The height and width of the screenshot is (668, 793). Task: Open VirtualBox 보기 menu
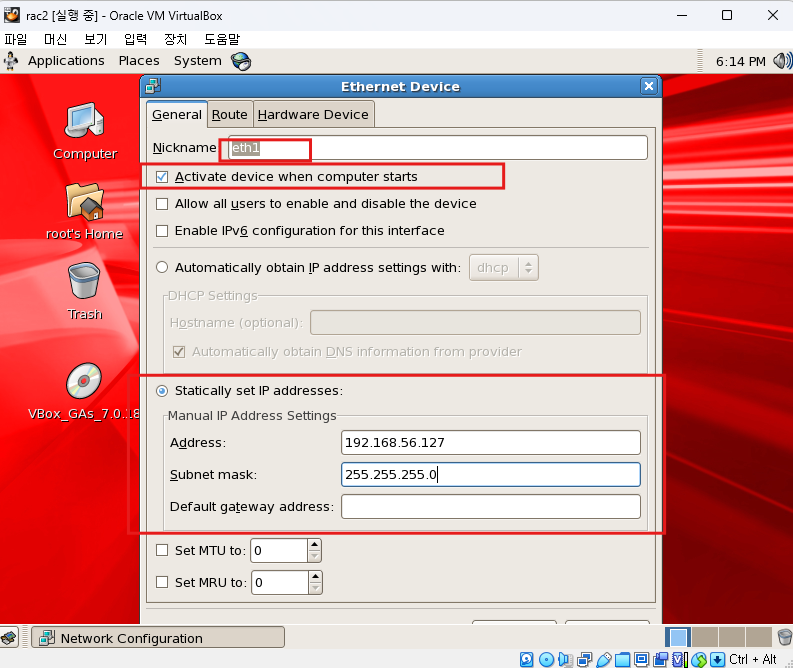point(96,39)
